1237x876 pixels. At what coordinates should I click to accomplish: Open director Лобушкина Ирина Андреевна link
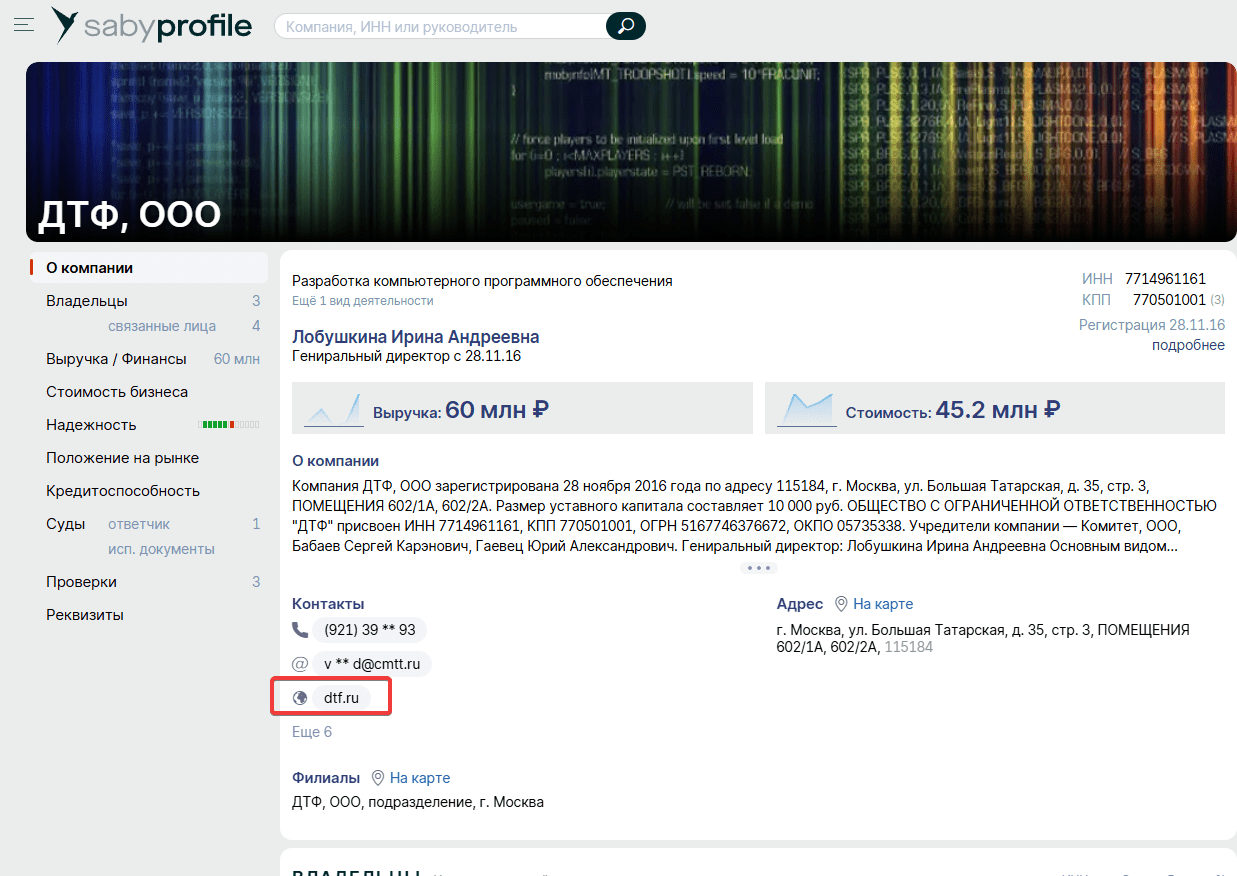coord(415,337)
